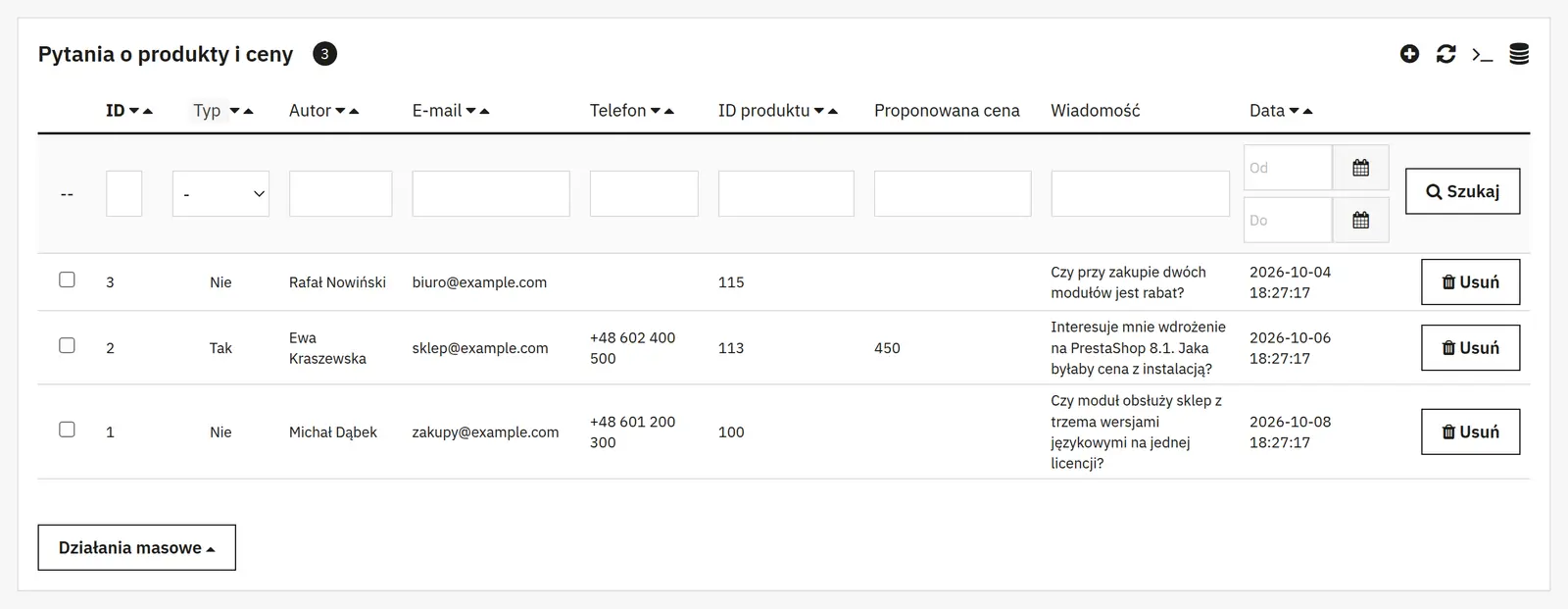Click the Do date input field
Viewport: 1568px width, 609px height.
click(1288, 221)
